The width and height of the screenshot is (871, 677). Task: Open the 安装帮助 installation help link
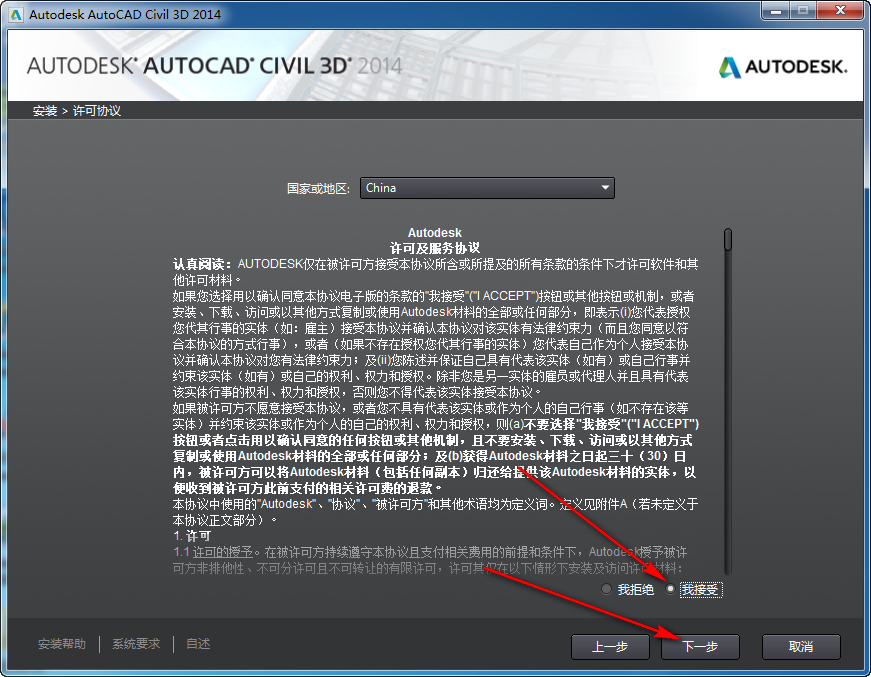[62, 644]
